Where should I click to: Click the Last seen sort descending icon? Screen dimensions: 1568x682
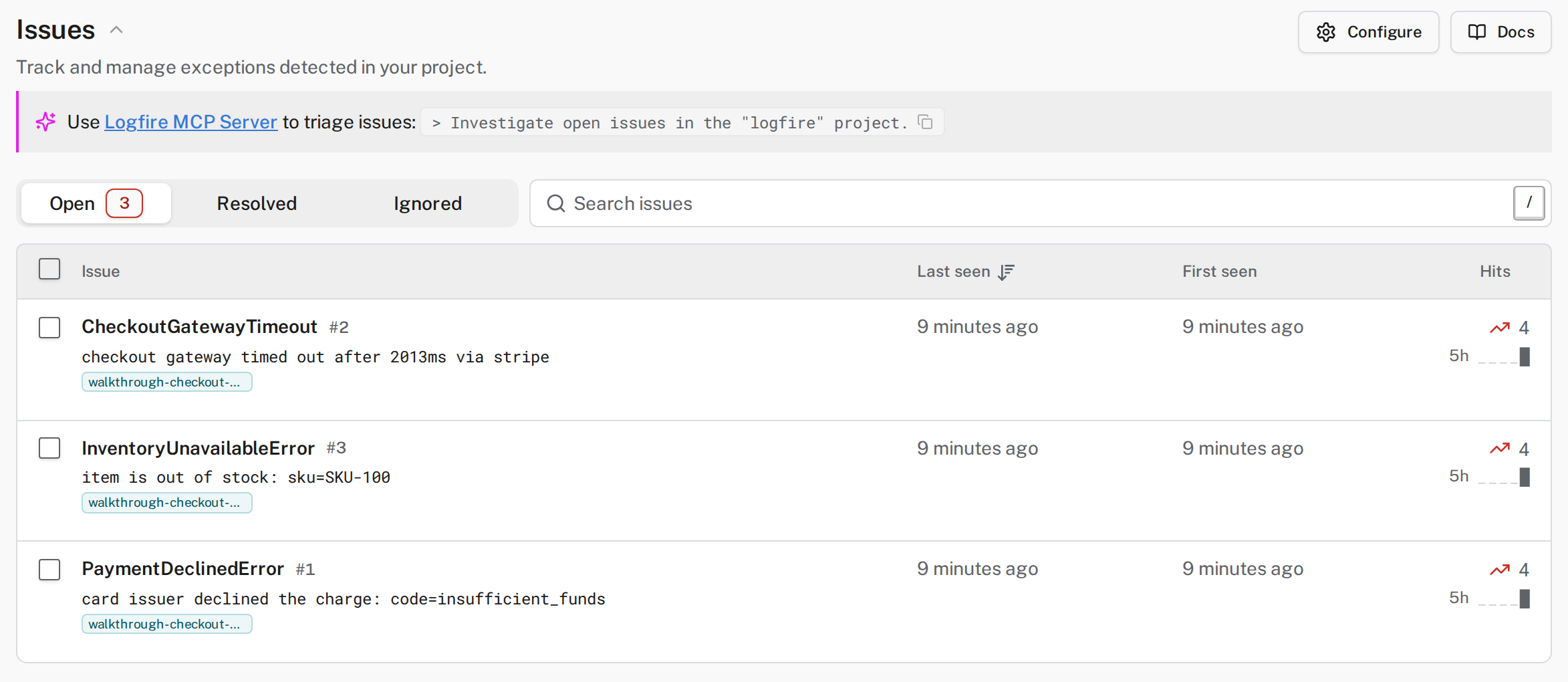pos(1007,272)
